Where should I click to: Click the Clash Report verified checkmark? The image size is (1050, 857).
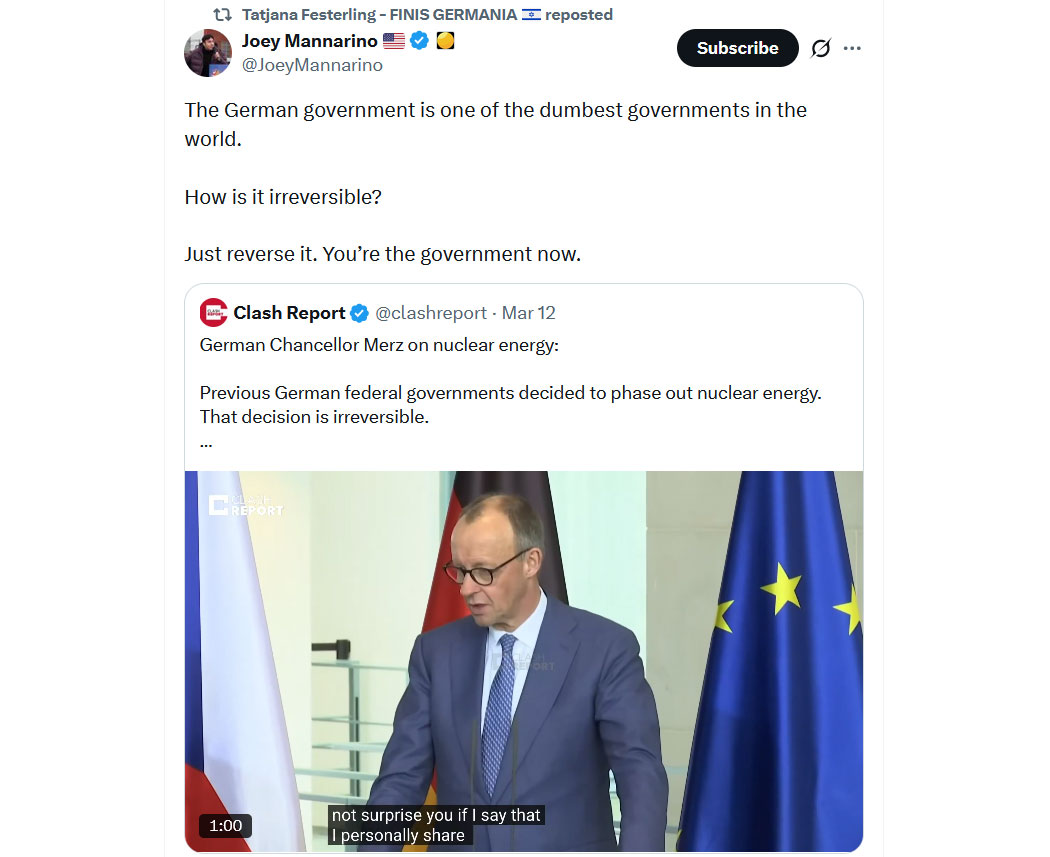(x=359, y=313)
